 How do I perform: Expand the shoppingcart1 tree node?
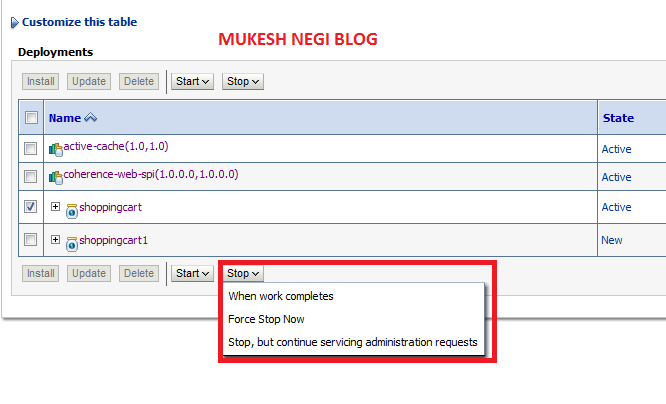55,240
